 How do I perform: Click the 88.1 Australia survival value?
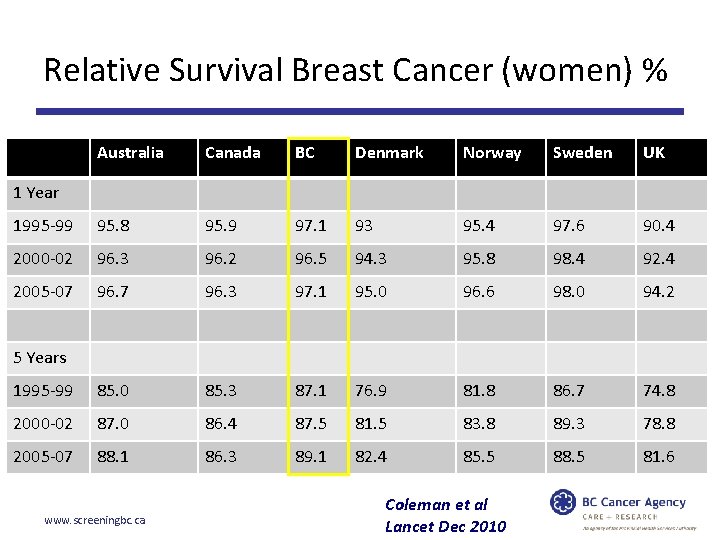coord(112,457)
